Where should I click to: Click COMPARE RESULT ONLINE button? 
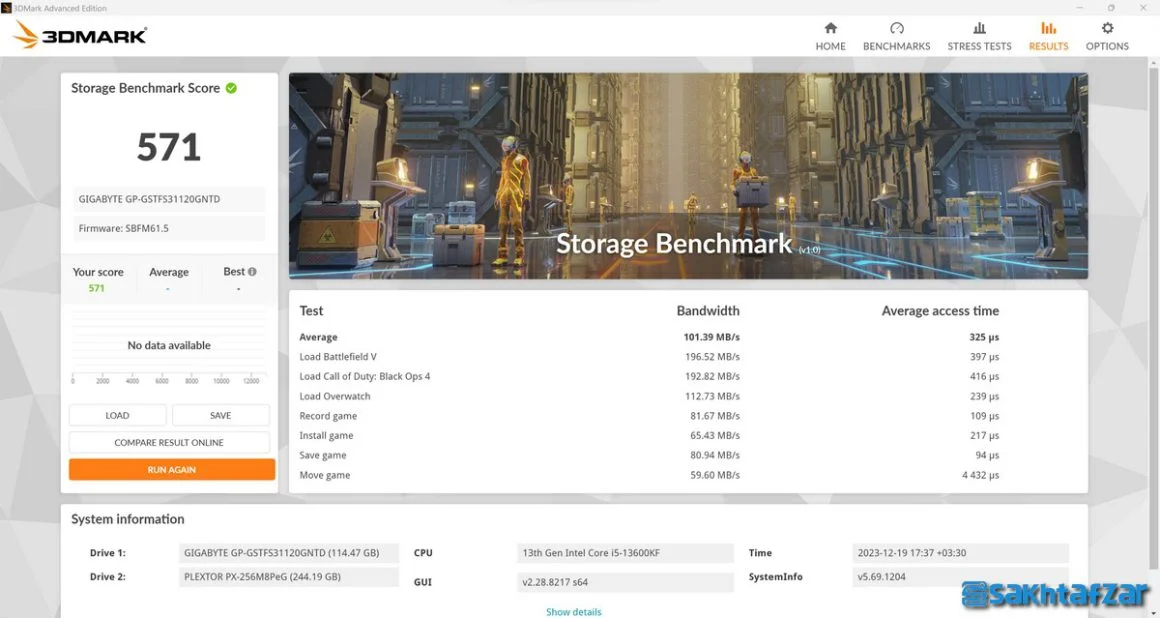point(169,443)
